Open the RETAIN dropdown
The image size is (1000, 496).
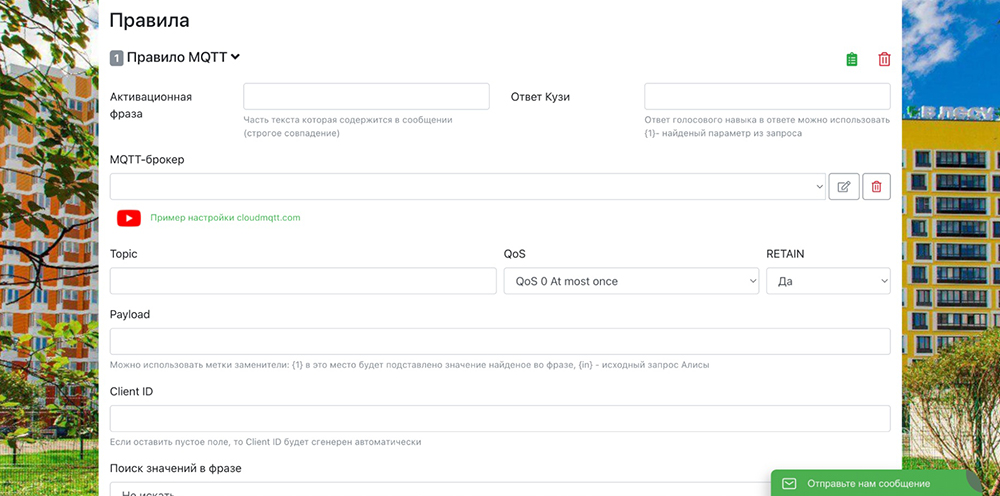click(x=828, y=281)
